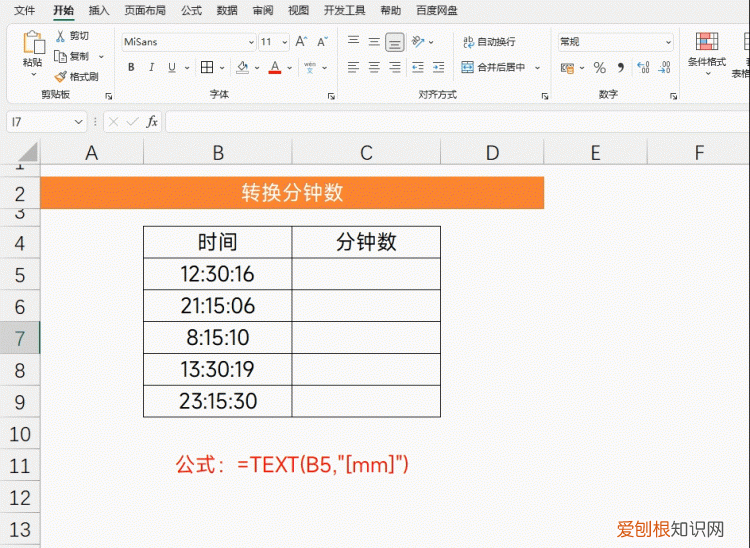Select row 7 header
750x548 pixels.
click(20, 338)
